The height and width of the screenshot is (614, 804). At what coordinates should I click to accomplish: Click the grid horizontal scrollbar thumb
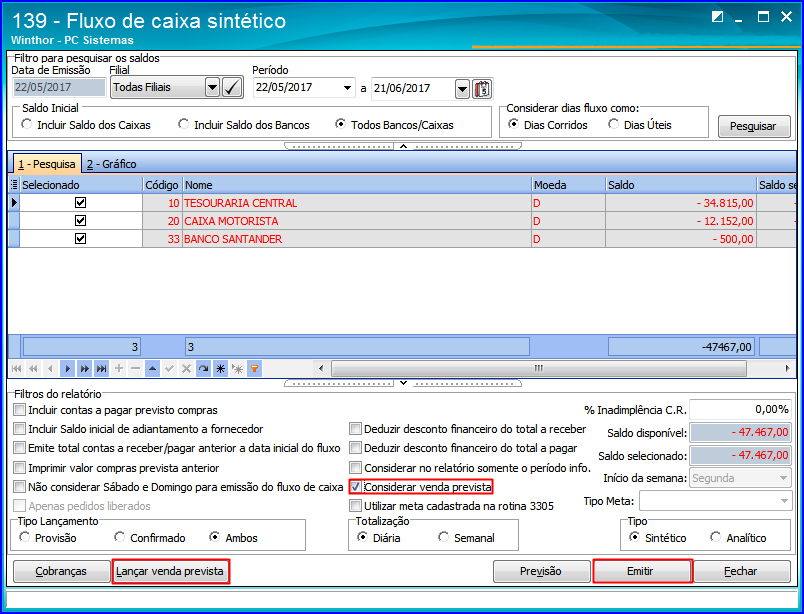[x=539, y=368]
